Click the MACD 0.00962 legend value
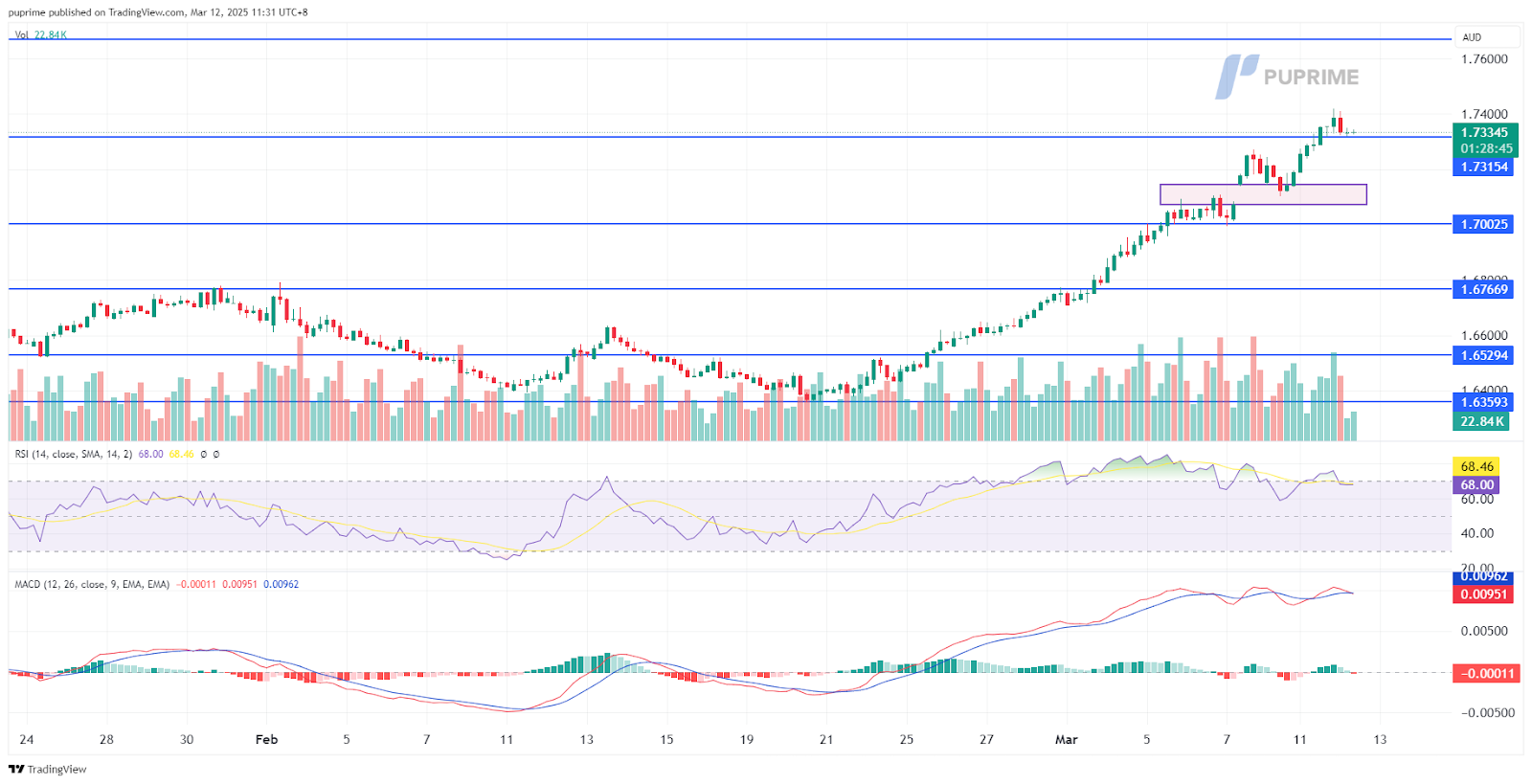Screen dimensions: 1532x784 [x=281, y=584]
